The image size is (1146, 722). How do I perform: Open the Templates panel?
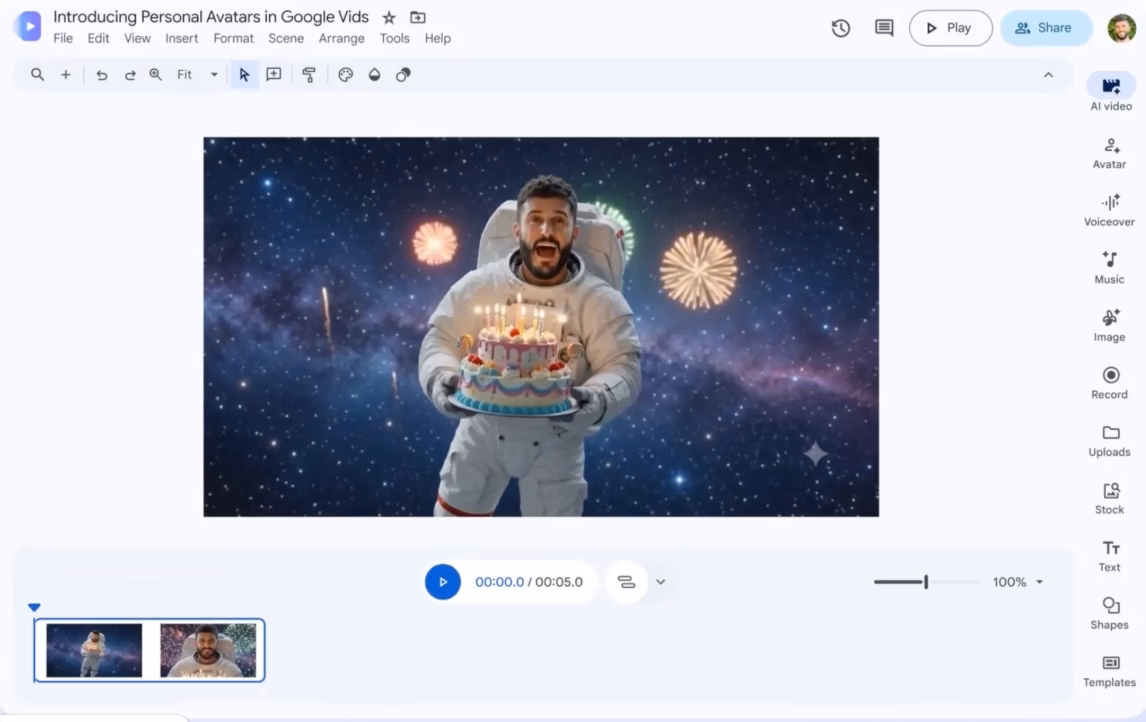point(1109,671)
